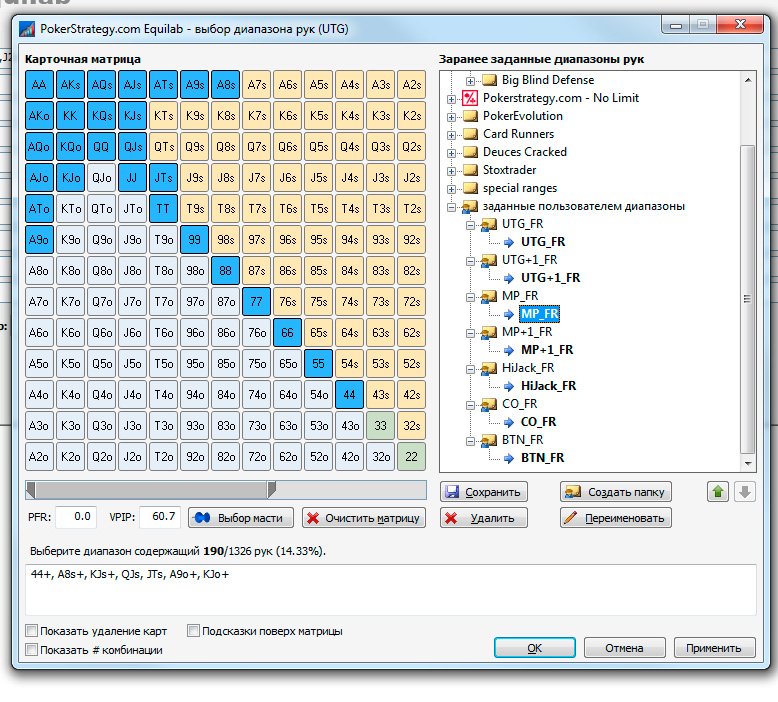The width and height of the screenshot is (778, 702).
Task: Click the blue arrow icon beside BTN_FR range
Action: pos(509,458)
